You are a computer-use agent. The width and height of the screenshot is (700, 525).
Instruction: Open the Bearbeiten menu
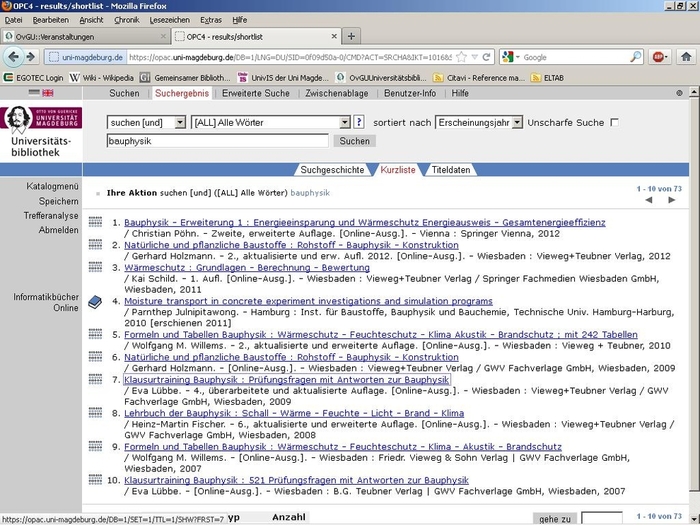point(51,20)
